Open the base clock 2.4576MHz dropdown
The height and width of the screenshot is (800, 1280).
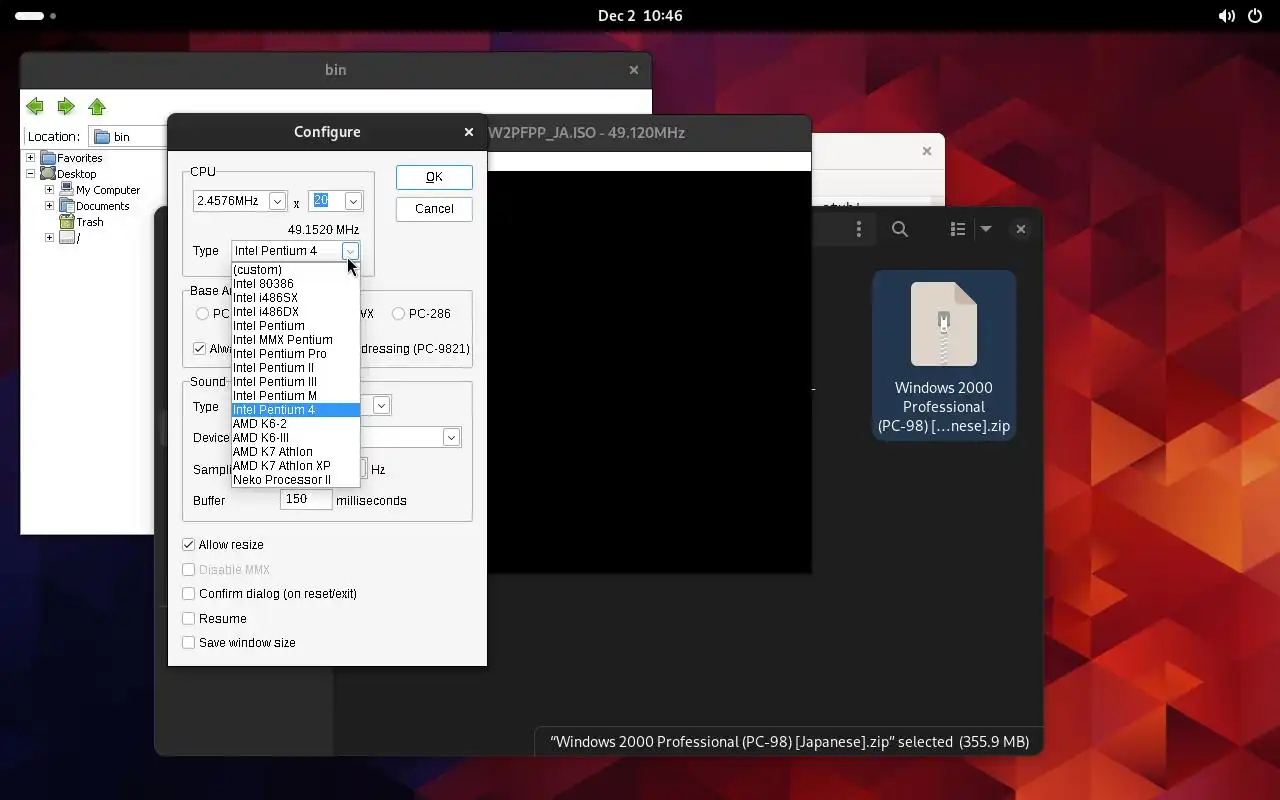[x=277, y=201]
